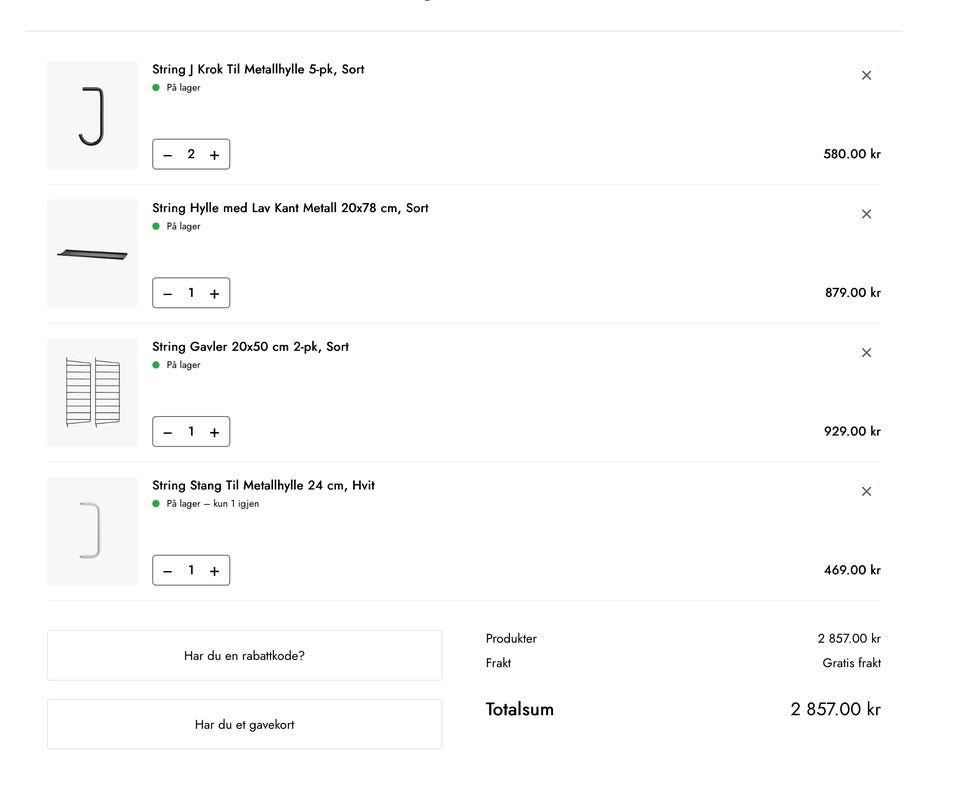Click the String Gavler side panels image
960x795 pixels.
coord(92,392)
